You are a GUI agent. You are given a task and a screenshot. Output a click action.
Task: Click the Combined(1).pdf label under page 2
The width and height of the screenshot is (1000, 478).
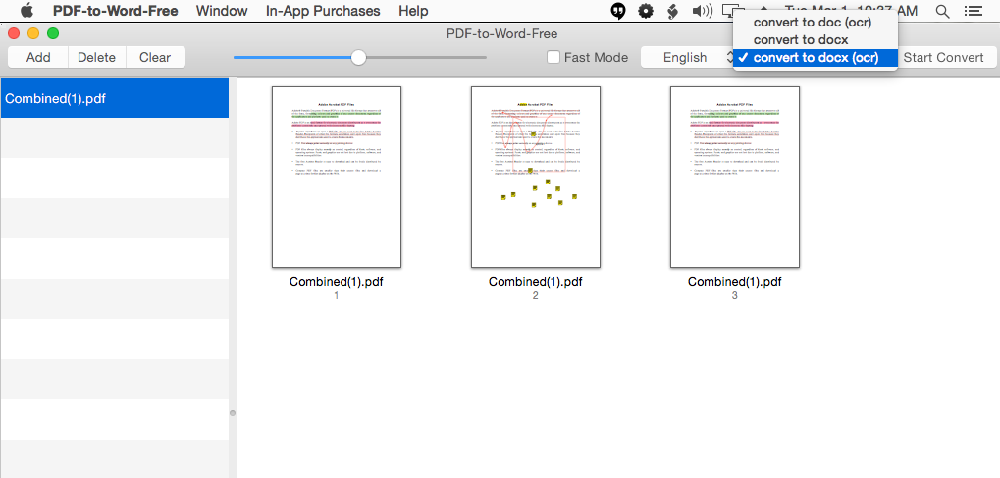536,282
